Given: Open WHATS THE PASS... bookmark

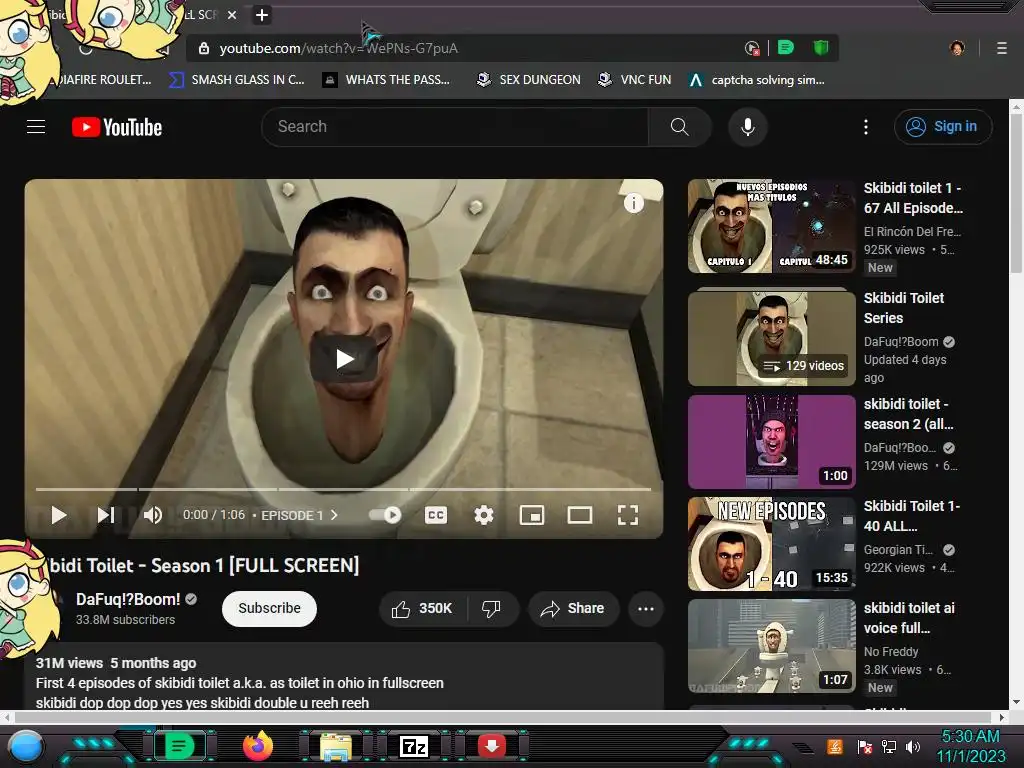Looking at the screenshot, I should click(x=387, y=80).
